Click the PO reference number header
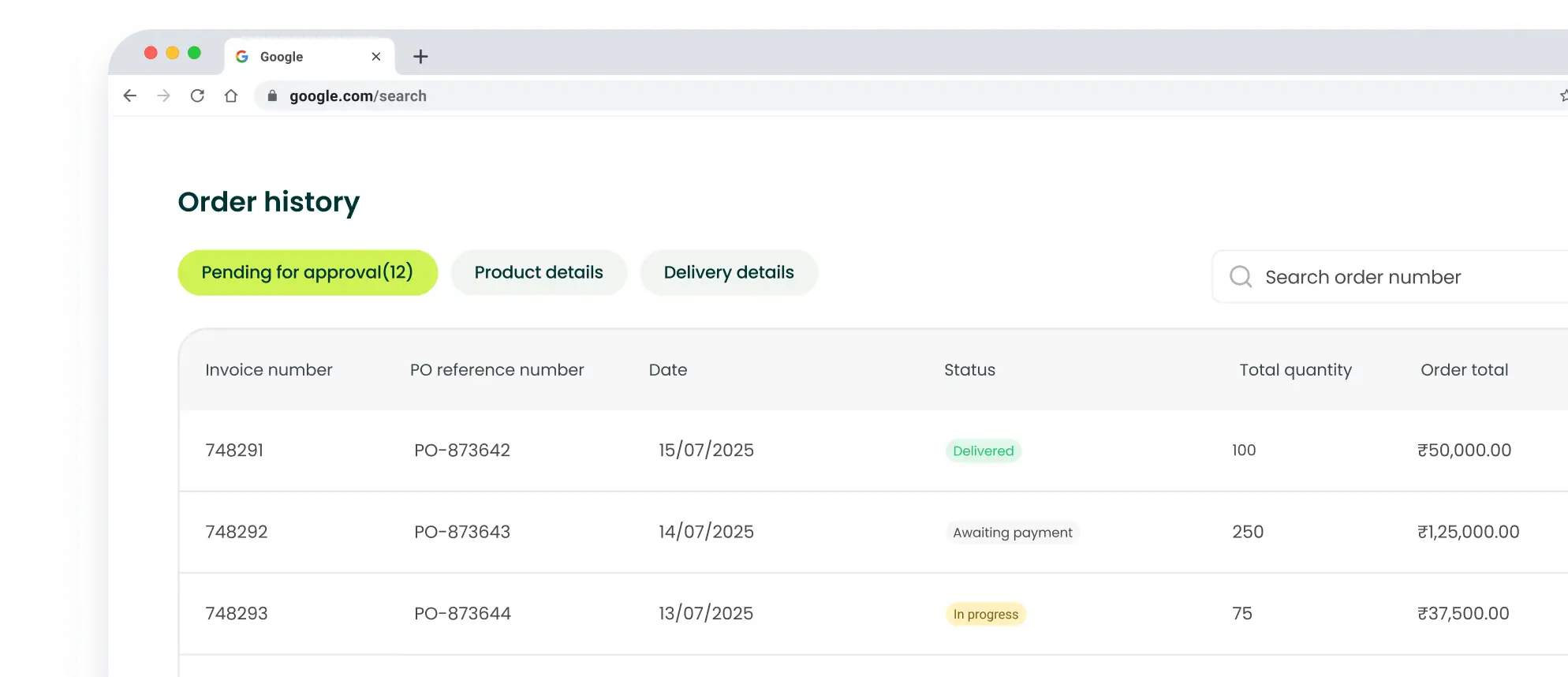 point(497,369)
